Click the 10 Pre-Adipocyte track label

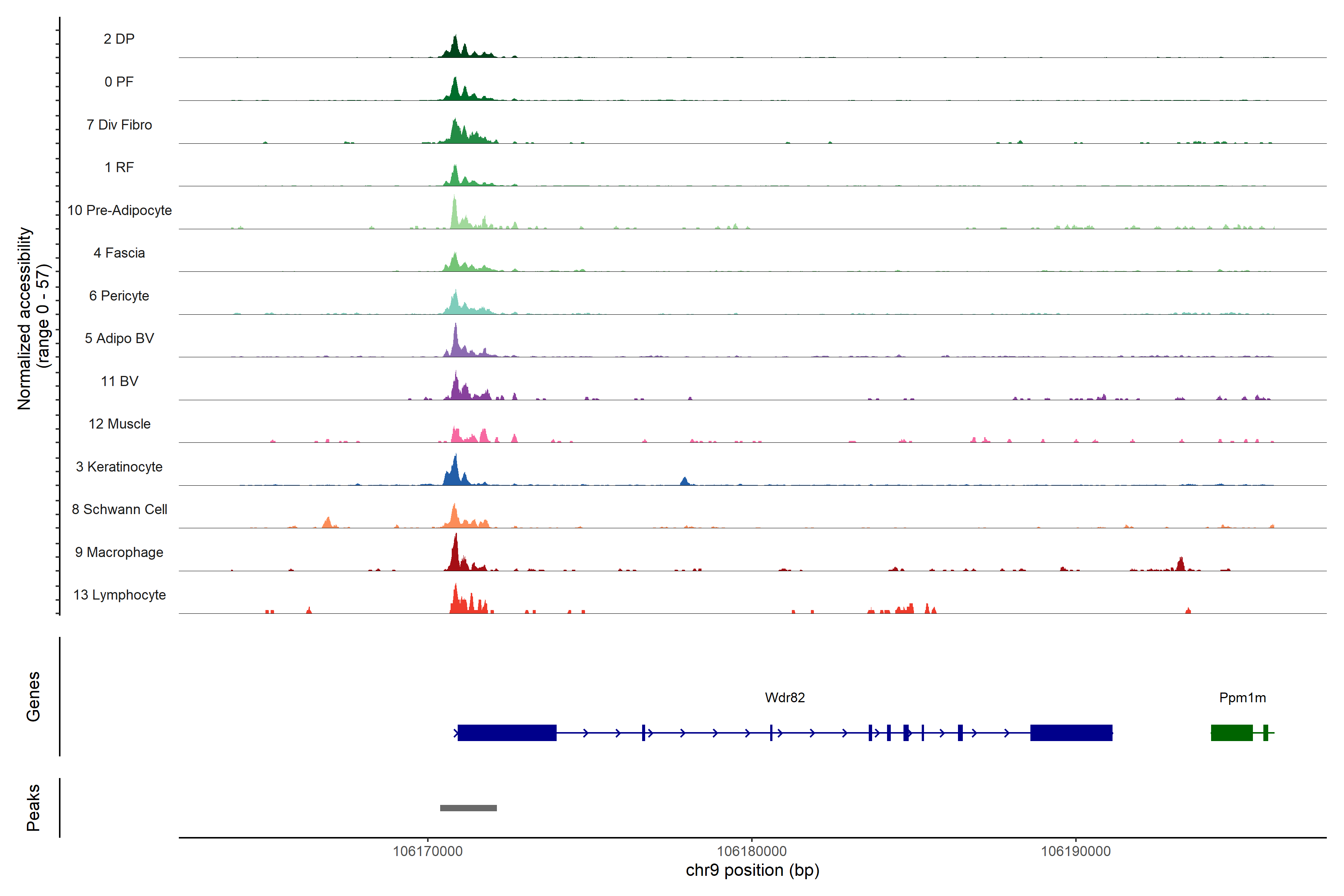[x=119, y=210]
